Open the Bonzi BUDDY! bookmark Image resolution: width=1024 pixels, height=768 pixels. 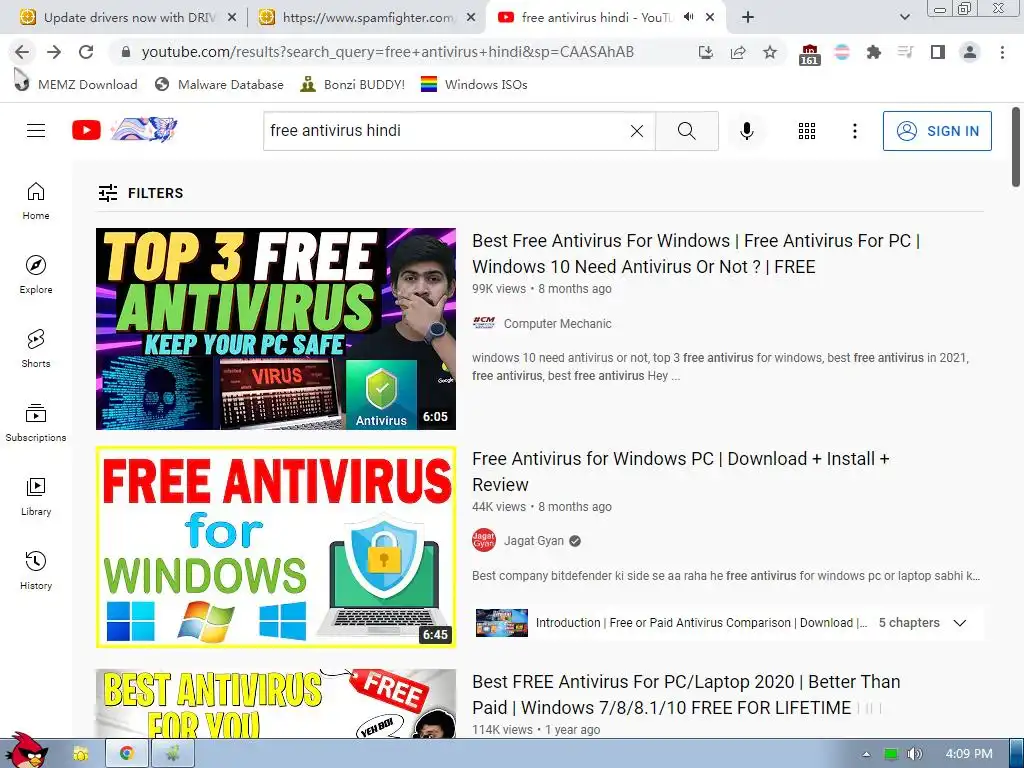pyautogui.click(x=353, y=84)
